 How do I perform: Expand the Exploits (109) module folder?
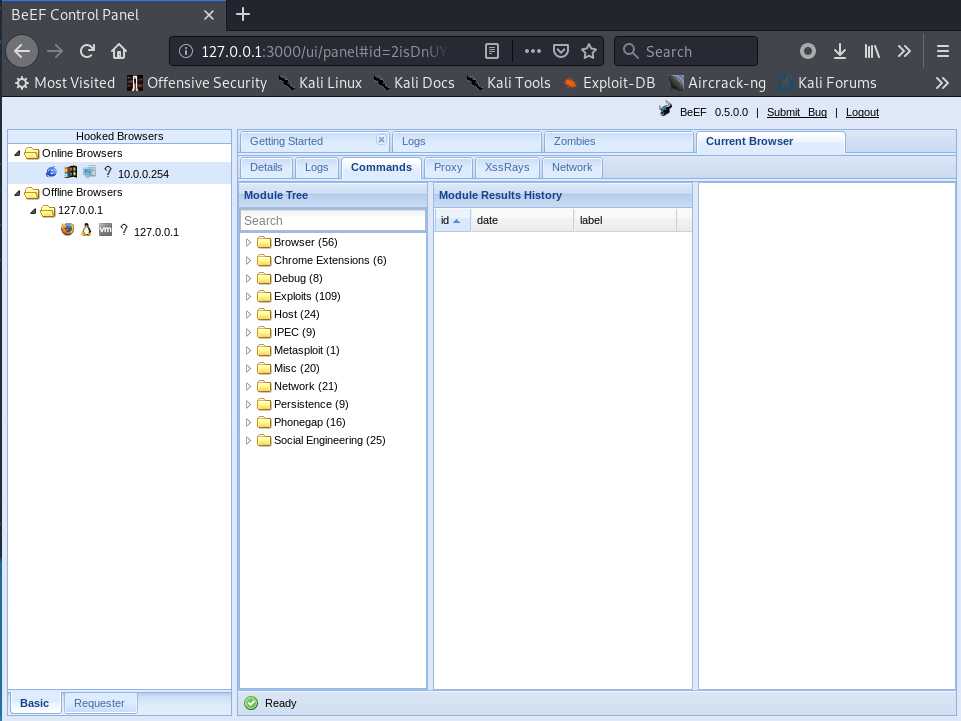pos(248,296)
